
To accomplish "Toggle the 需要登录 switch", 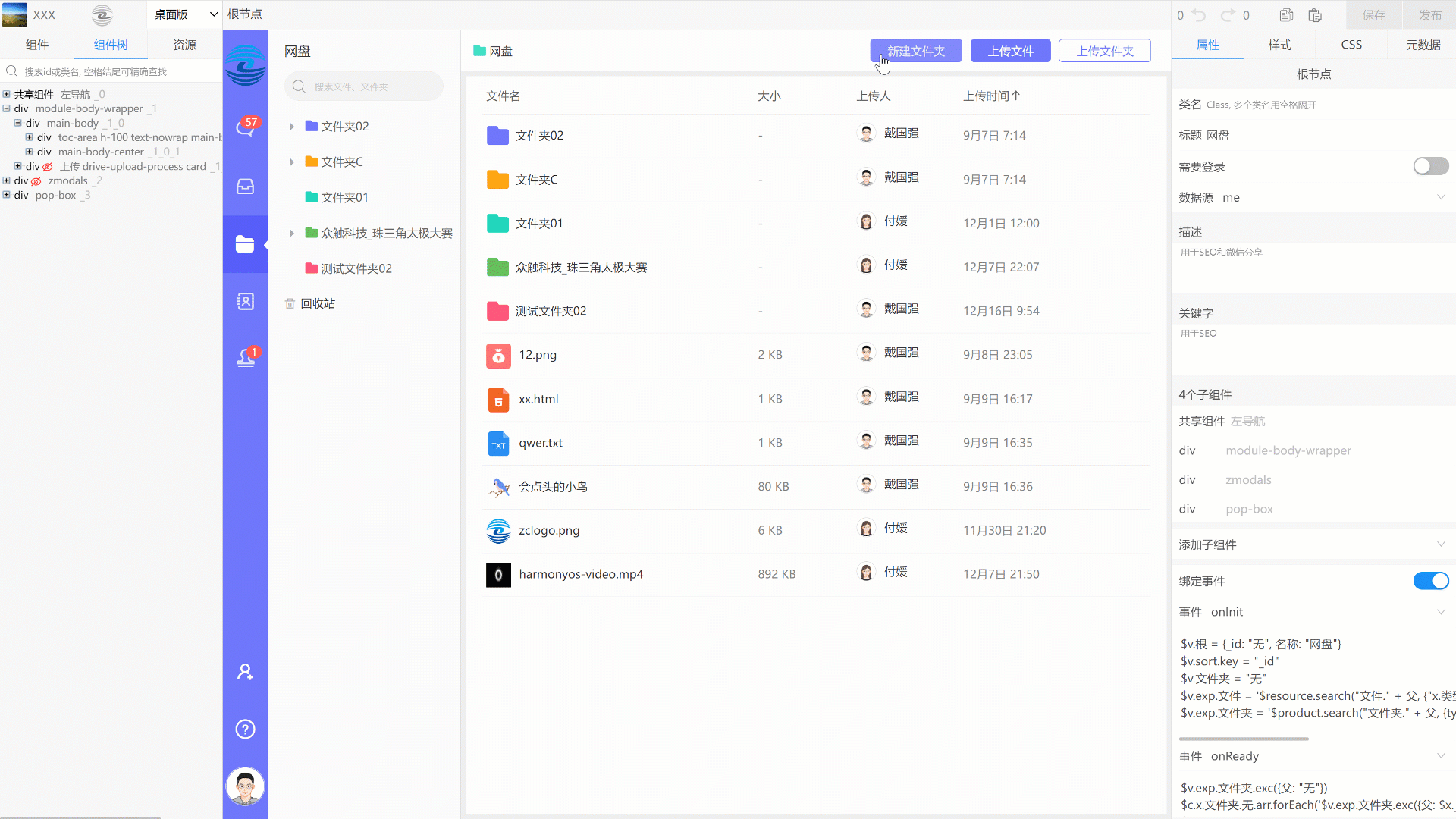I will 1430,166.
